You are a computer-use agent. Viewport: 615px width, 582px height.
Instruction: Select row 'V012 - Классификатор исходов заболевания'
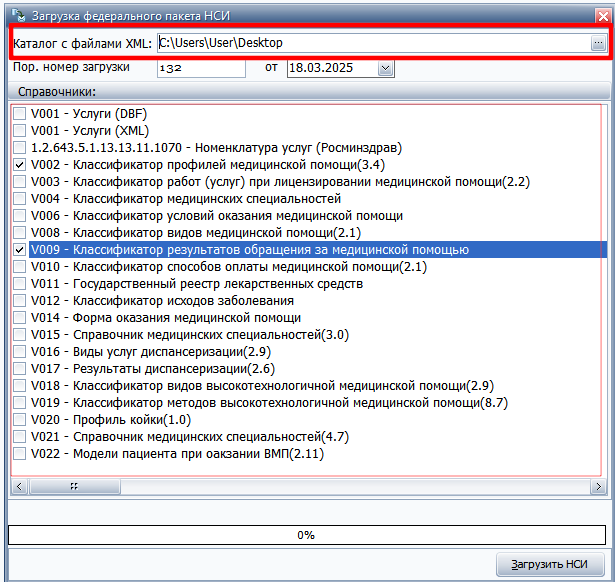(162, 301)
